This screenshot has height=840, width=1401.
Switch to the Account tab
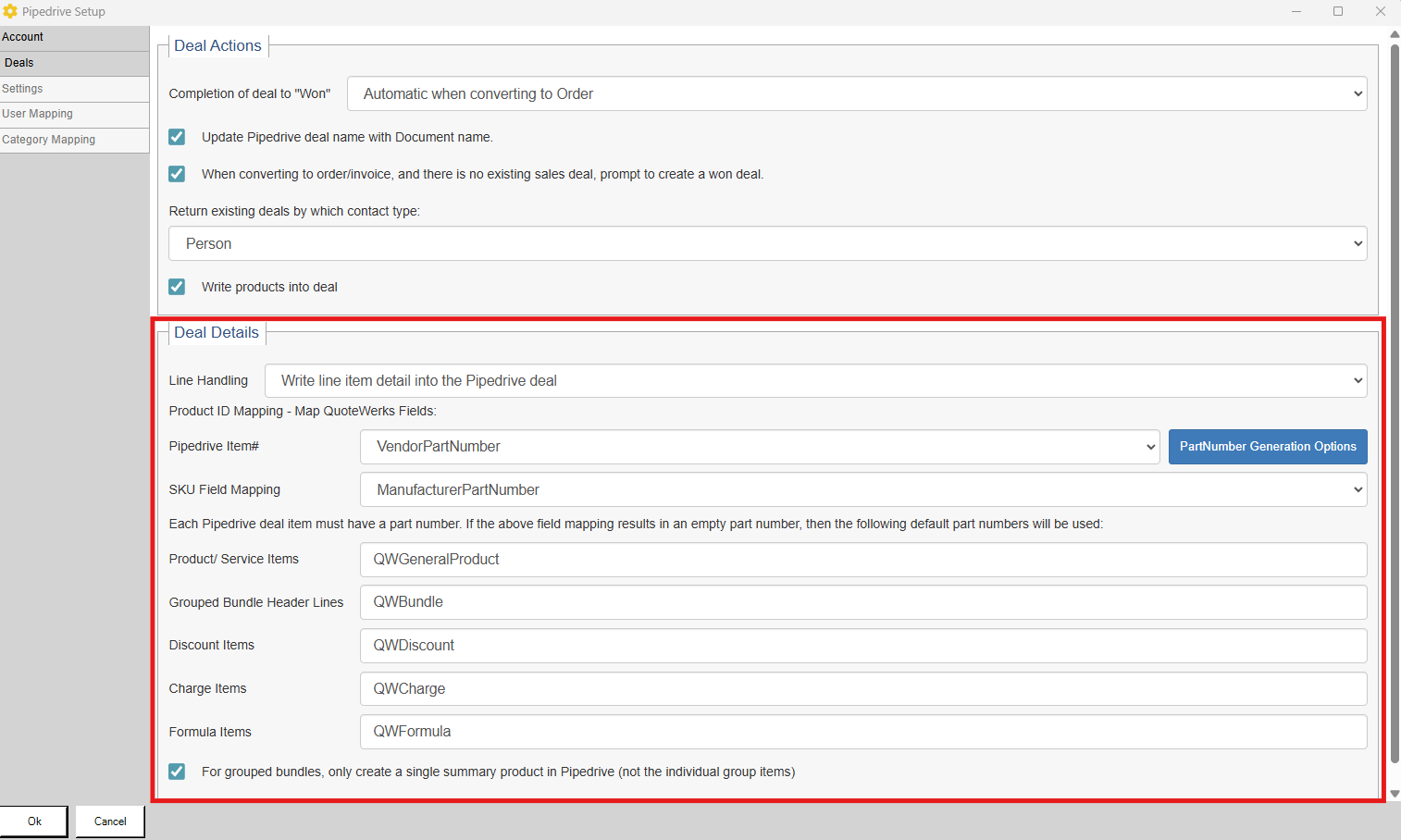(x=74, y=37)
